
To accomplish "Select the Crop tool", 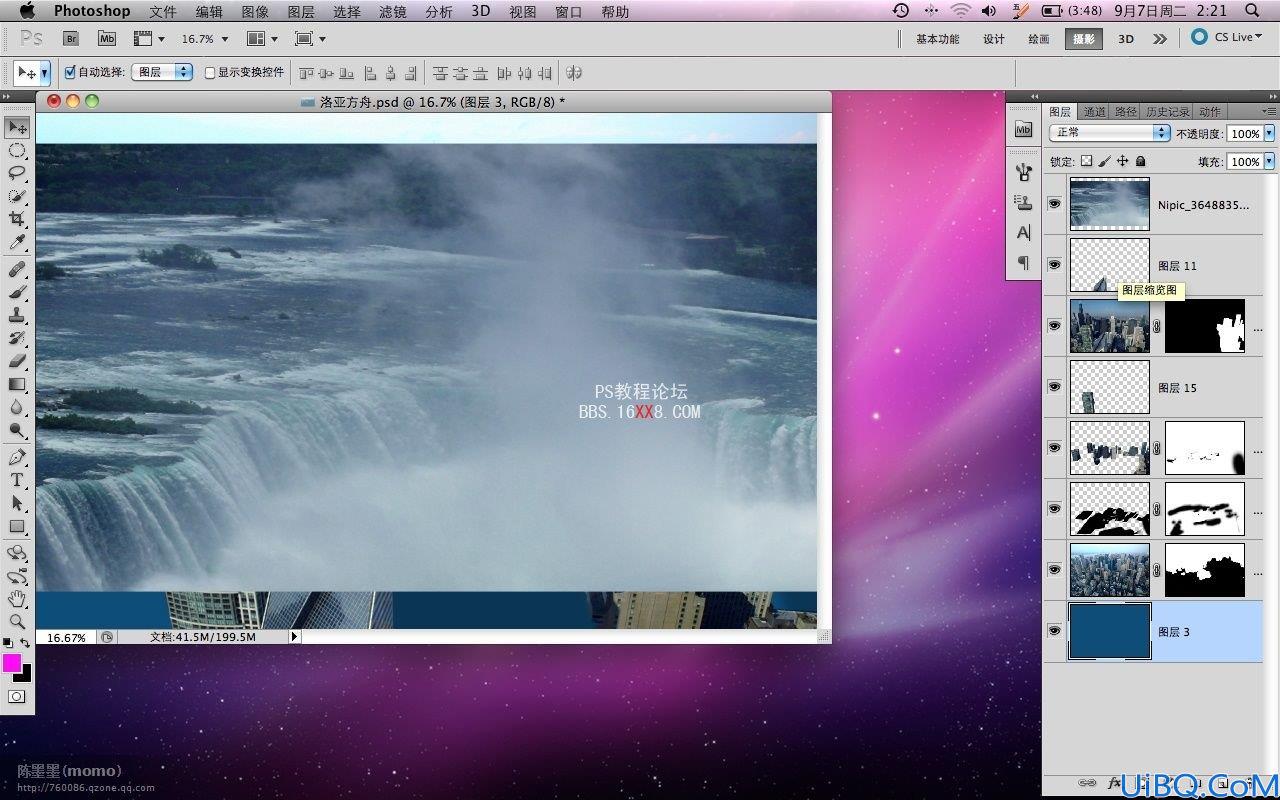I will pyautogui.click(x=17, y=219).
